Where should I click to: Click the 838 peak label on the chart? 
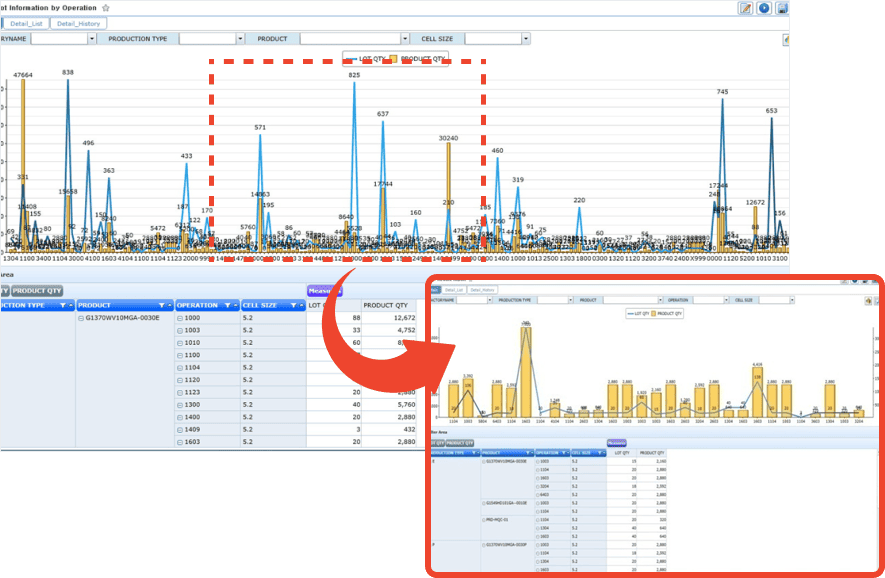tap(68, 72)
